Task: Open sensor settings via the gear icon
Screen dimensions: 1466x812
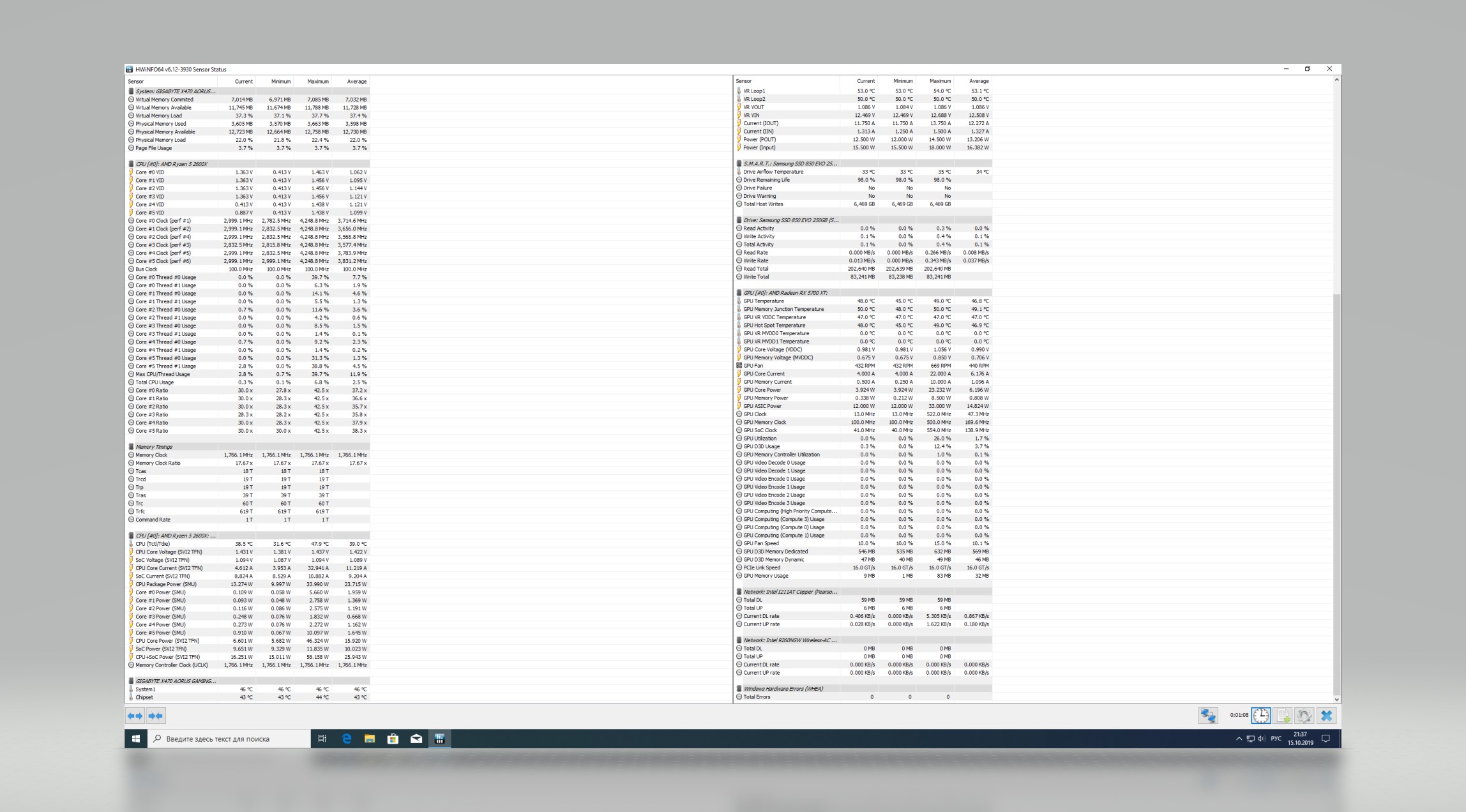Action: [x=1304, y=716]
